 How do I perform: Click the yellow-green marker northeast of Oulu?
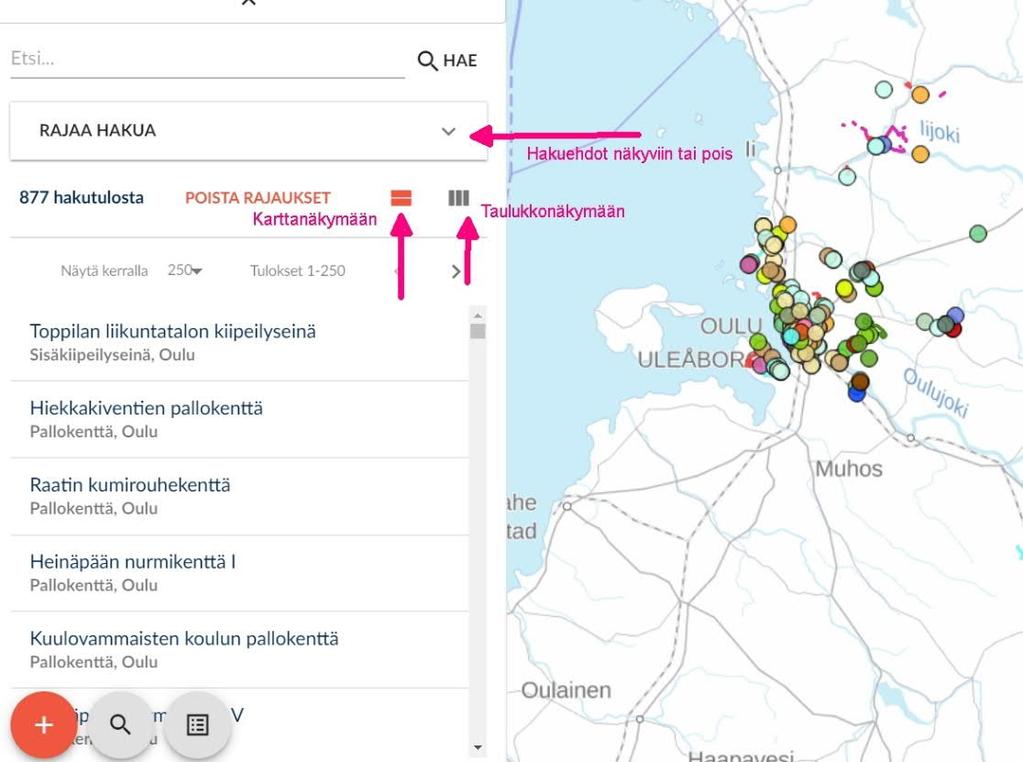844,288
